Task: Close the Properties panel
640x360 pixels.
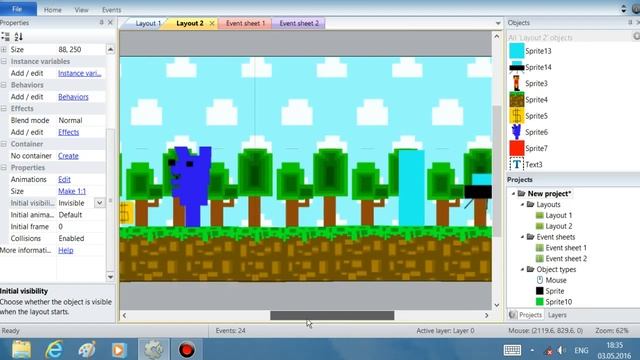Action: (x=110, y=23)
